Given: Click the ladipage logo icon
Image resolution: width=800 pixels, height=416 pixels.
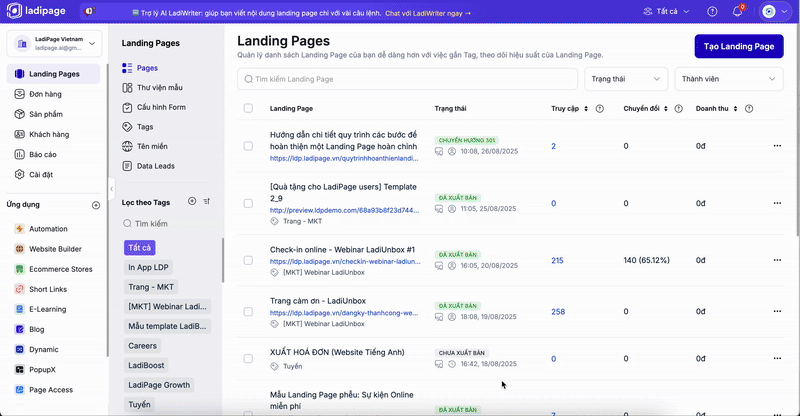Looking at the screenshot, I should (14, 11).
